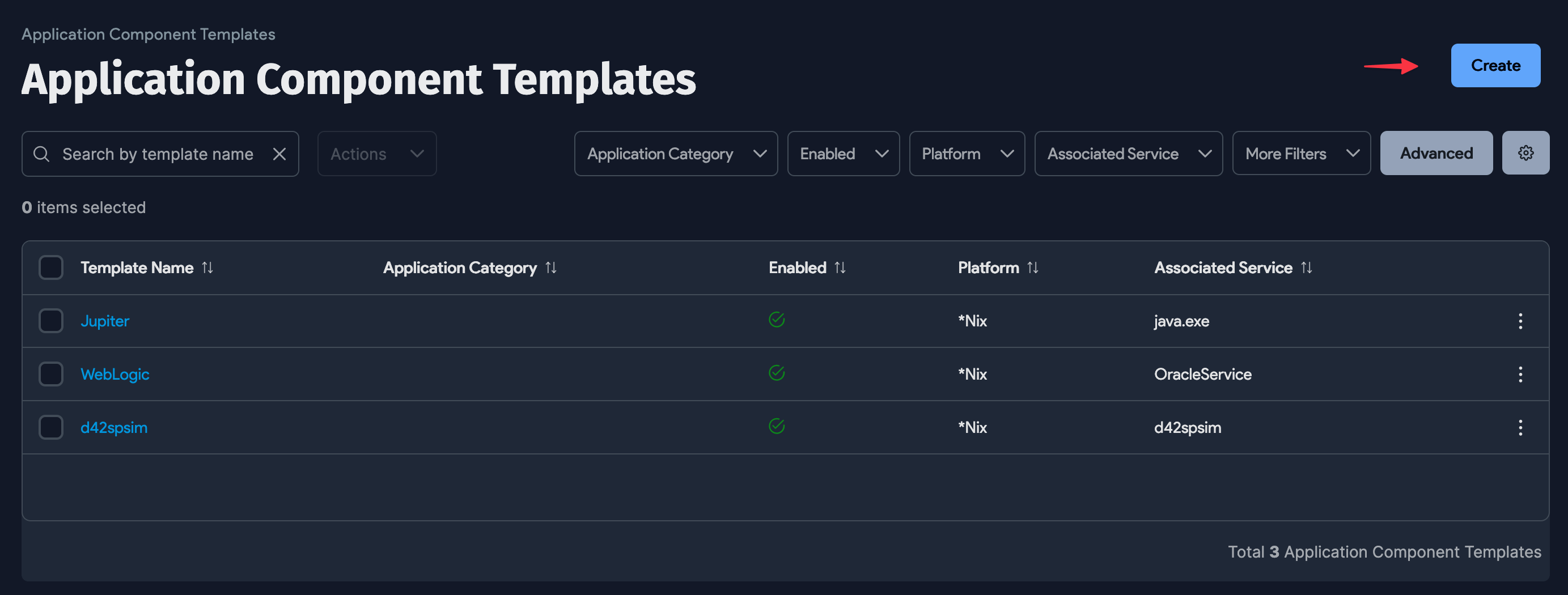Viewport: 1568px width, 595px height.
Task: Click the sort arrows on Platform column
Action: click(x=1033, y=267)
